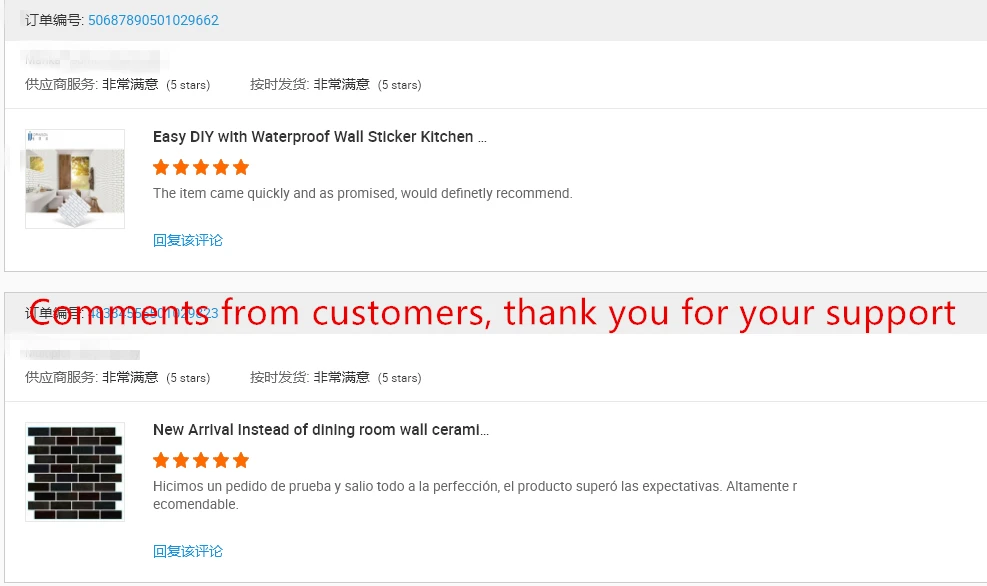The image size is (987, 586).
Task: Click third star of New Arrival review
Action: 201,460
